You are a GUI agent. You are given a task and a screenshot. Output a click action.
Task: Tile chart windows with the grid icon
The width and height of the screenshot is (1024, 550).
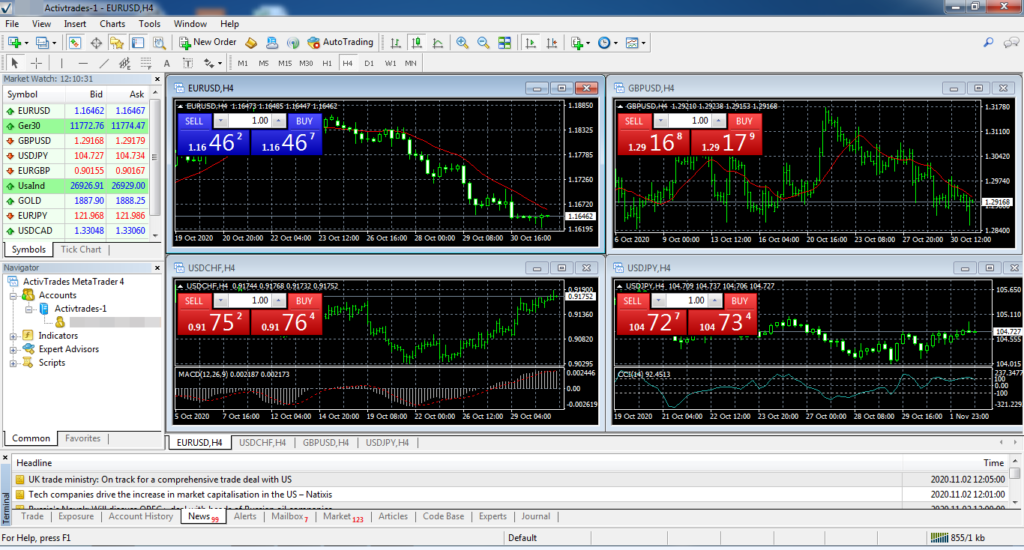(505, 43)
